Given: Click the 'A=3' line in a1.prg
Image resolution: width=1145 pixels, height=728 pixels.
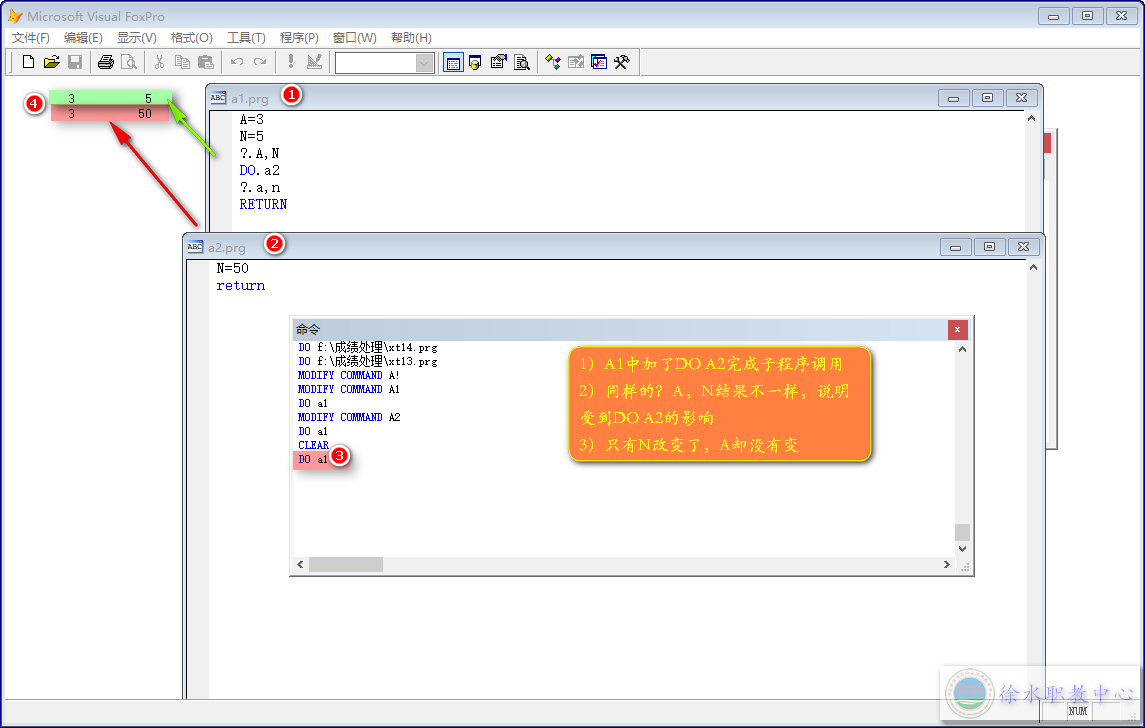Looking at the screenshot, I should pyautogui.click(x=251, y=119).
